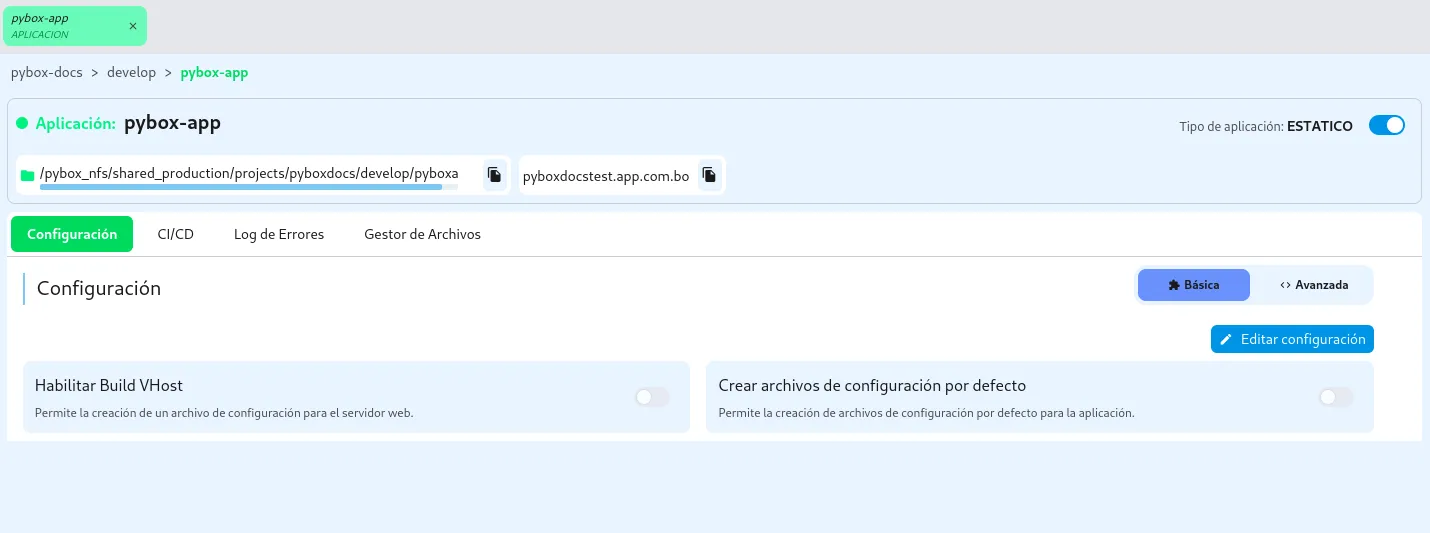Click the green folder icon beside path
The height and width of the screenshot is (533, 1430).
pyautogui.click(x=28, y=175)
